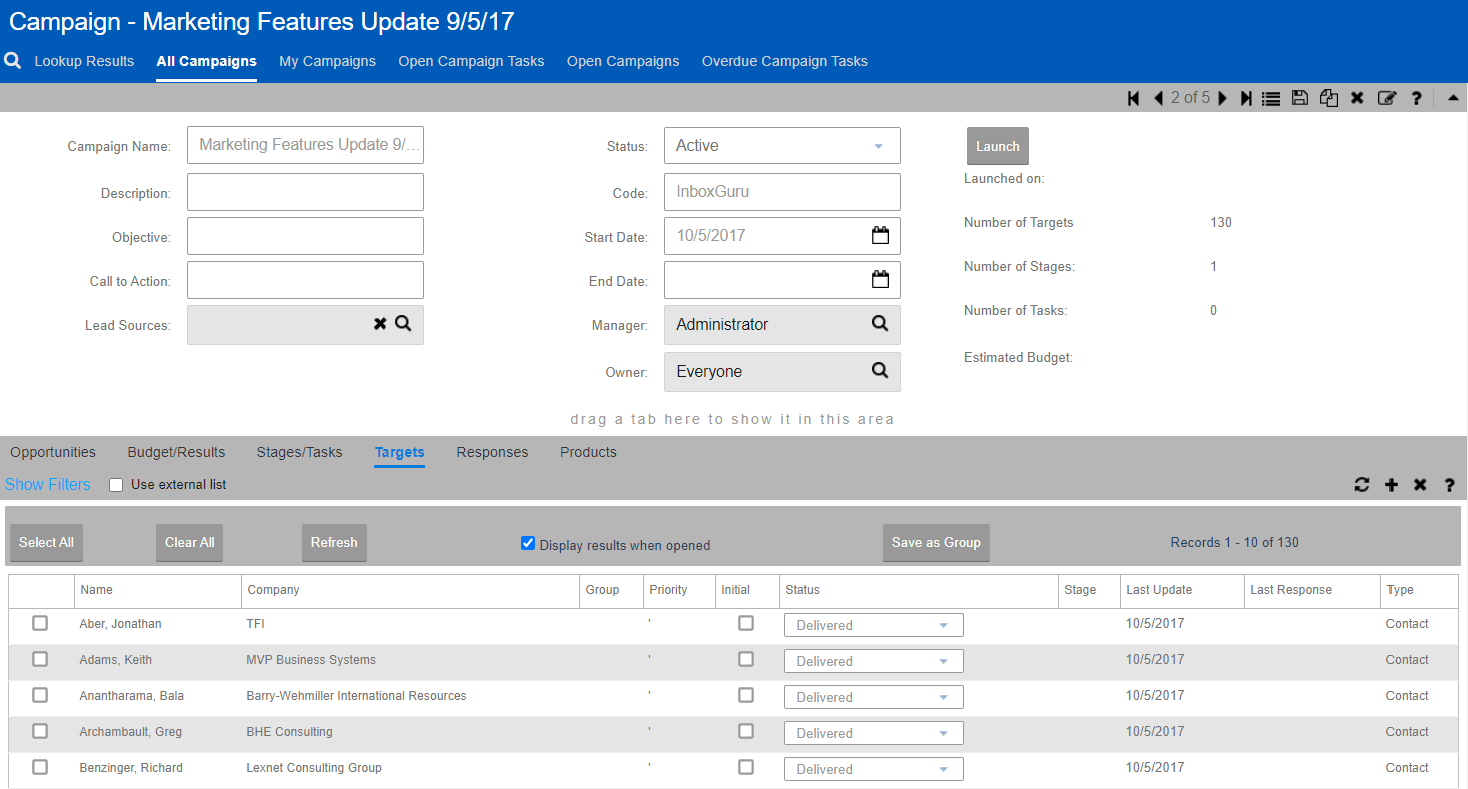This screenshot has width=1468, height=789.
Task: Switch to the Lookup Results view
Action: [x=84, y=61]
